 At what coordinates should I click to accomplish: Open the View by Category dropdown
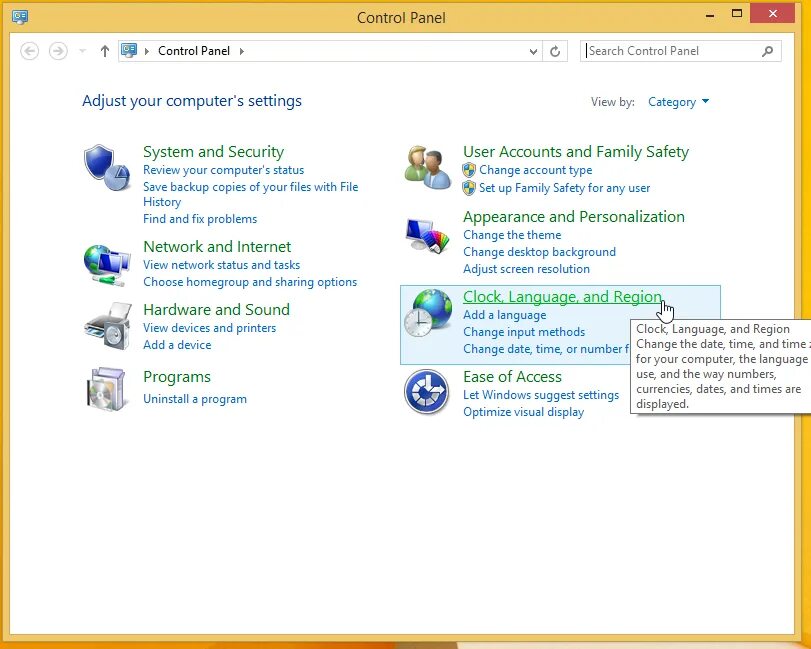coord(678,101)
